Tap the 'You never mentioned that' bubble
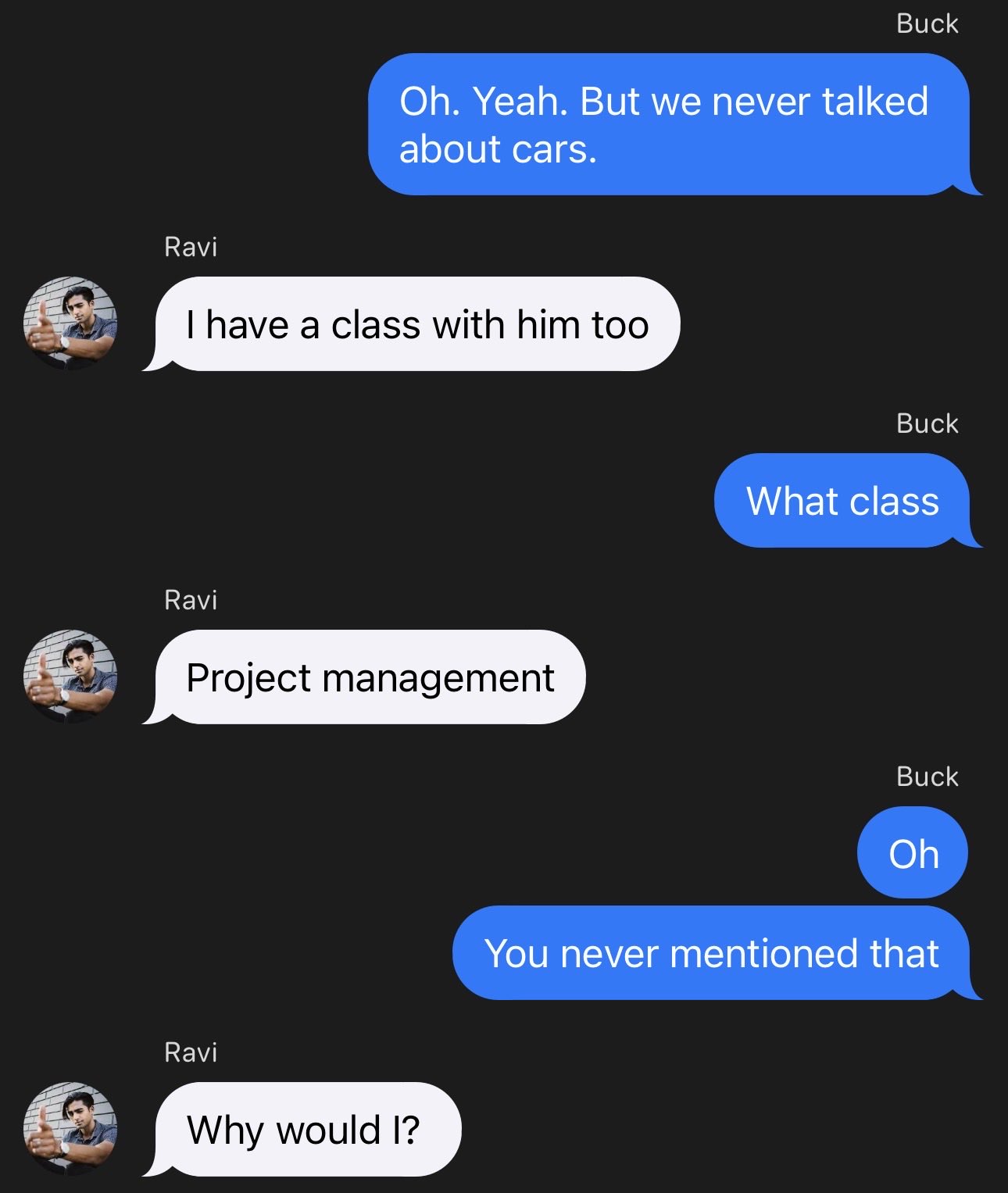This screenshot has height=1193, width=1008. point(716,952)
